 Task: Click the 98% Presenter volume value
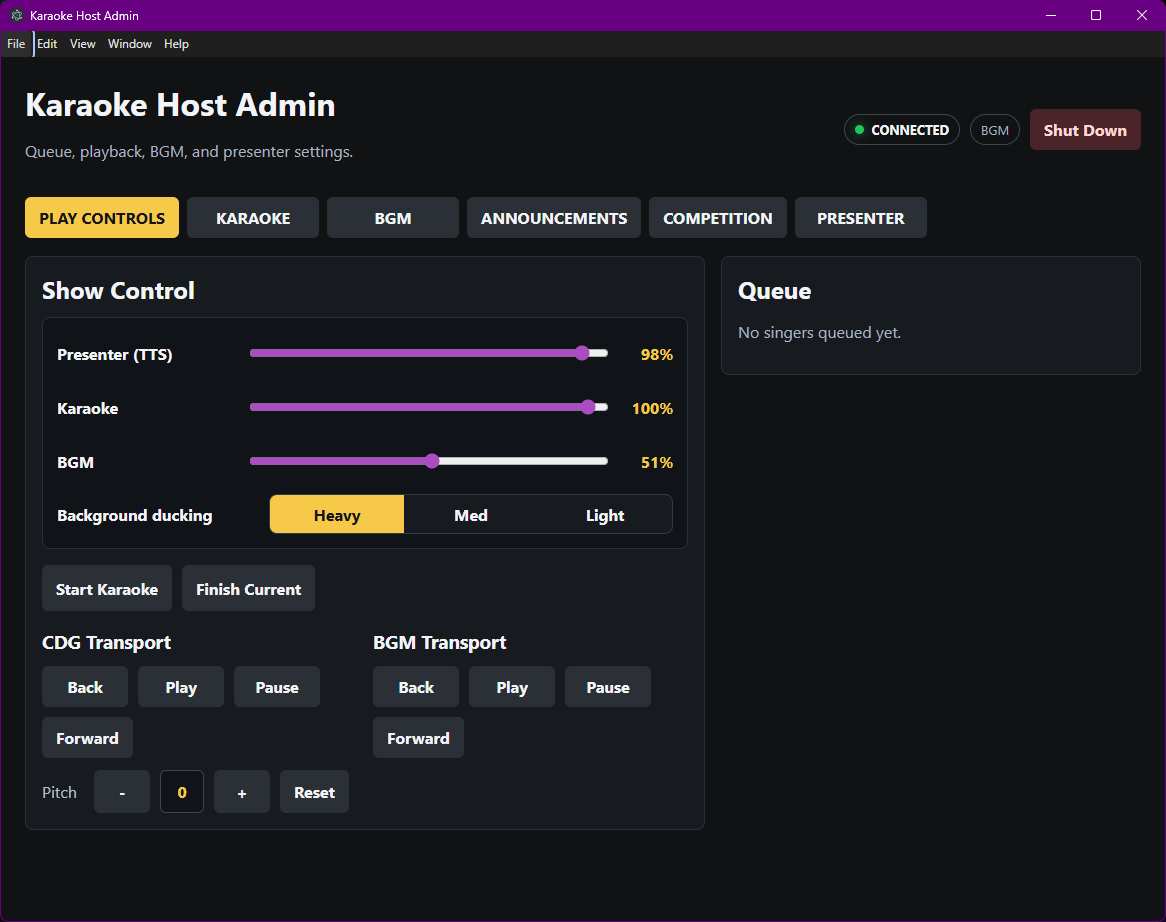click(x=657, y=355)
